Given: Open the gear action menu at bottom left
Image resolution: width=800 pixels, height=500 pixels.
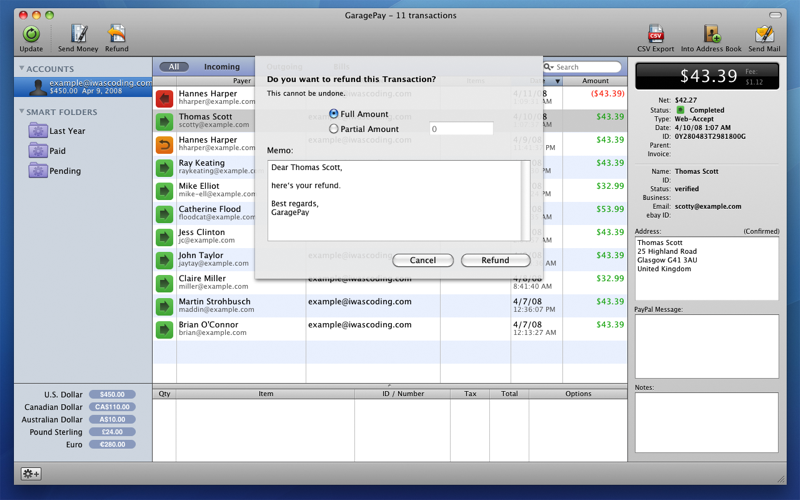Looking at the screenshot, I should (x=31, y=474).
